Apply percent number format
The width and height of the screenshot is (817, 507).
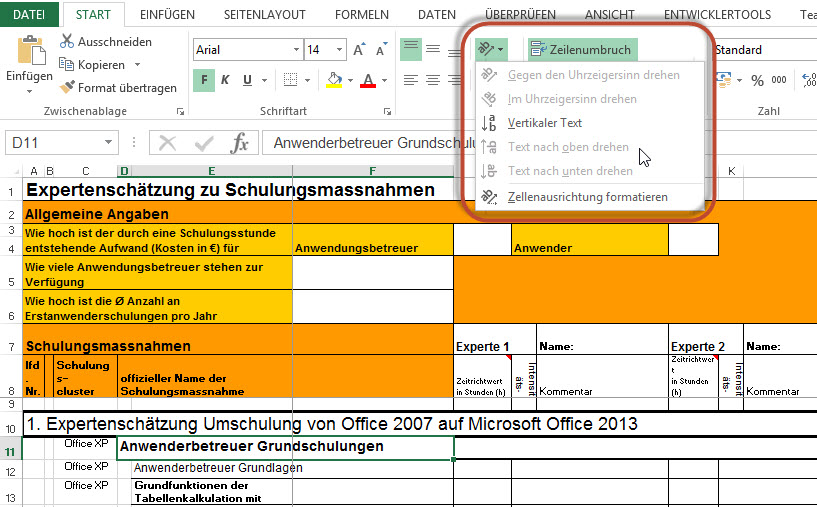coord(757,80)
